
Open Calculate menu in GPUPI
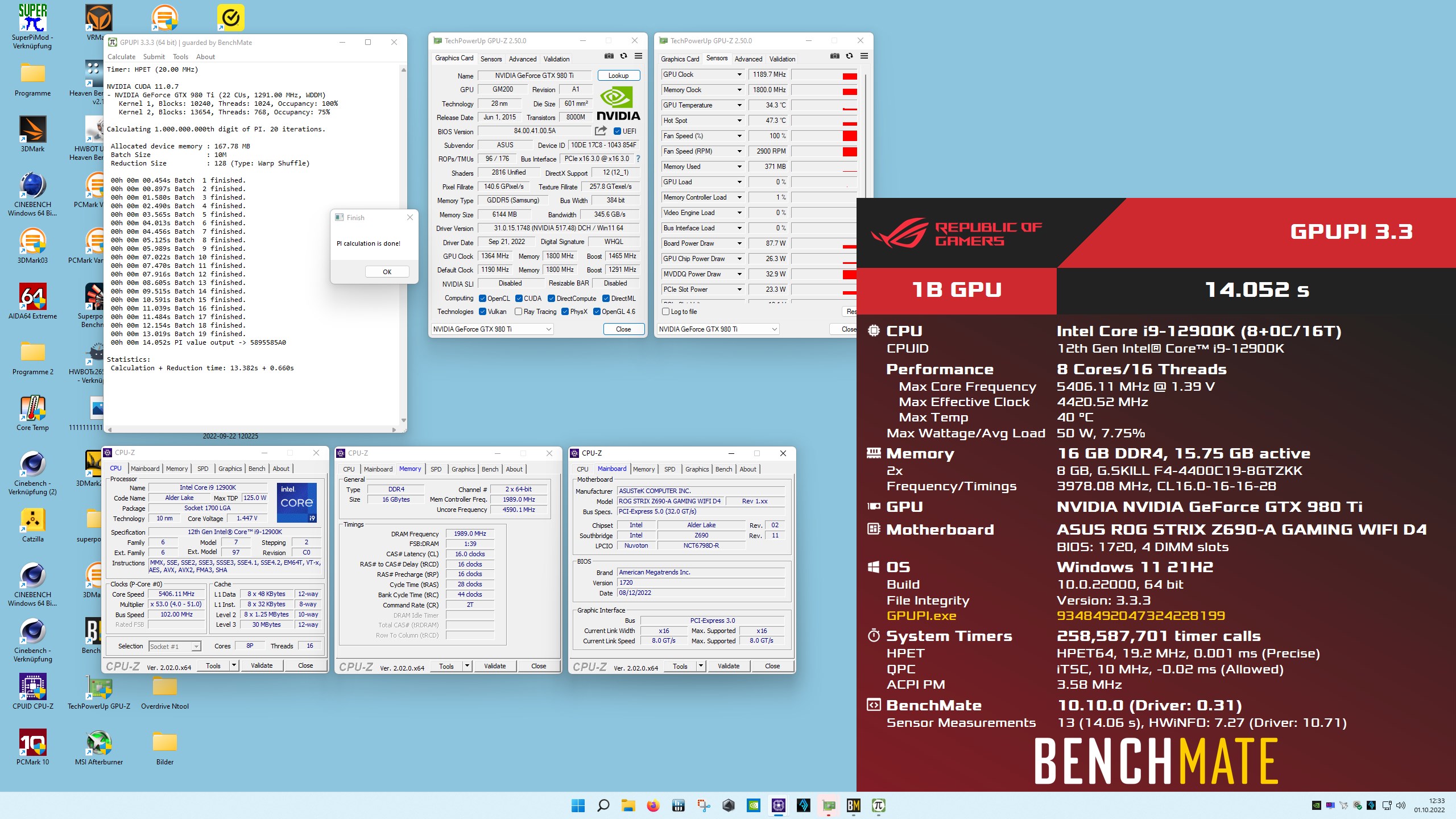click(x=121, y=57)
